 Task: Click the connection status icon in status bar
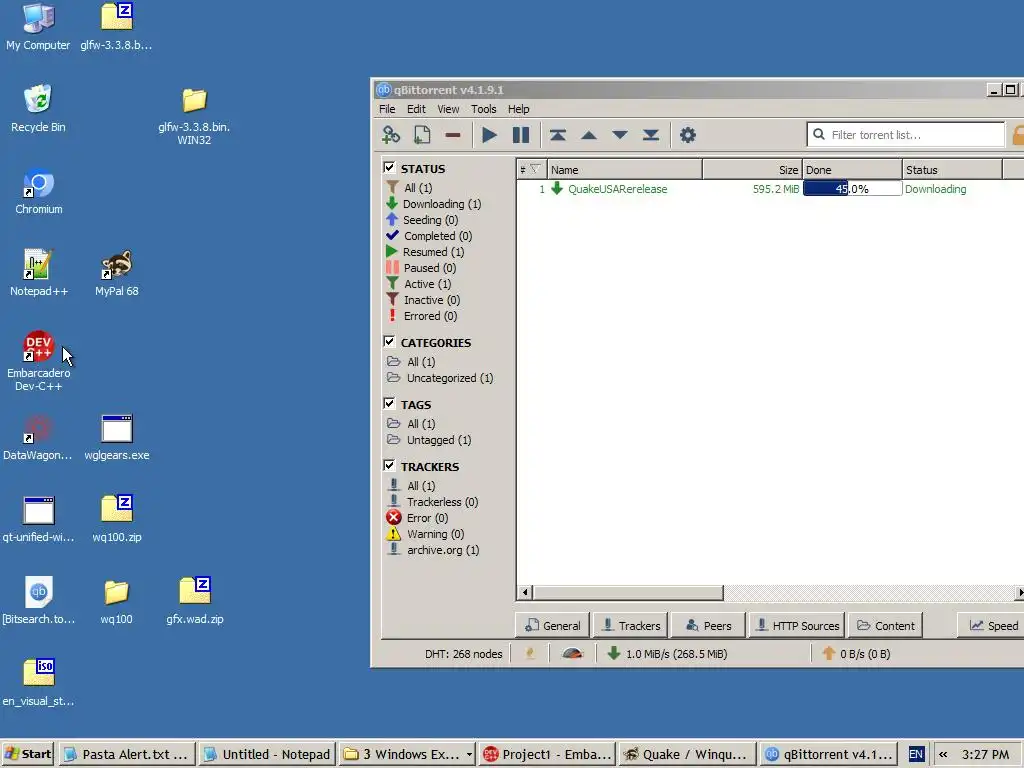[530, 653]
